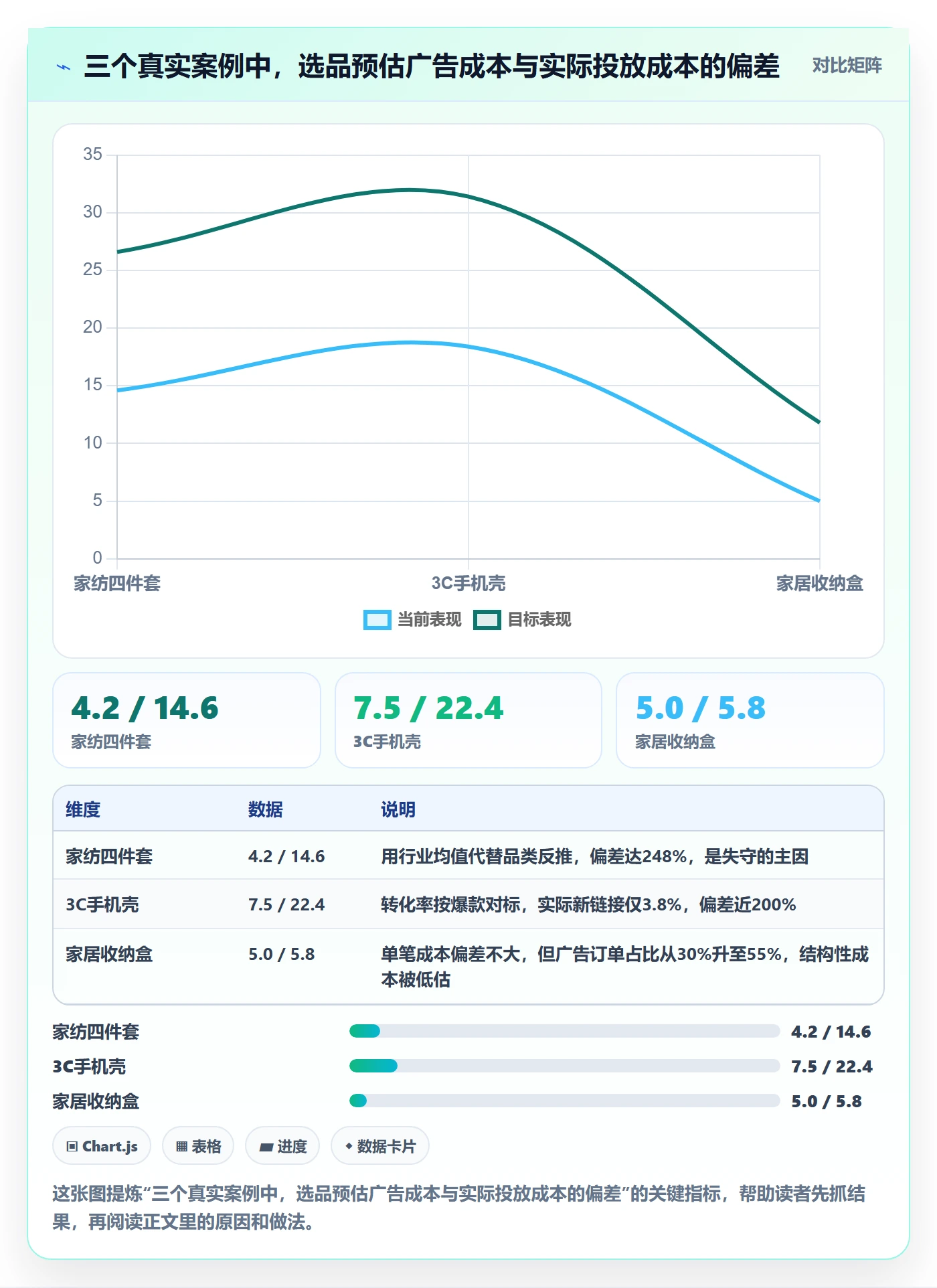Toggle the 当前表现 legend color box

[x=377, y=620]
